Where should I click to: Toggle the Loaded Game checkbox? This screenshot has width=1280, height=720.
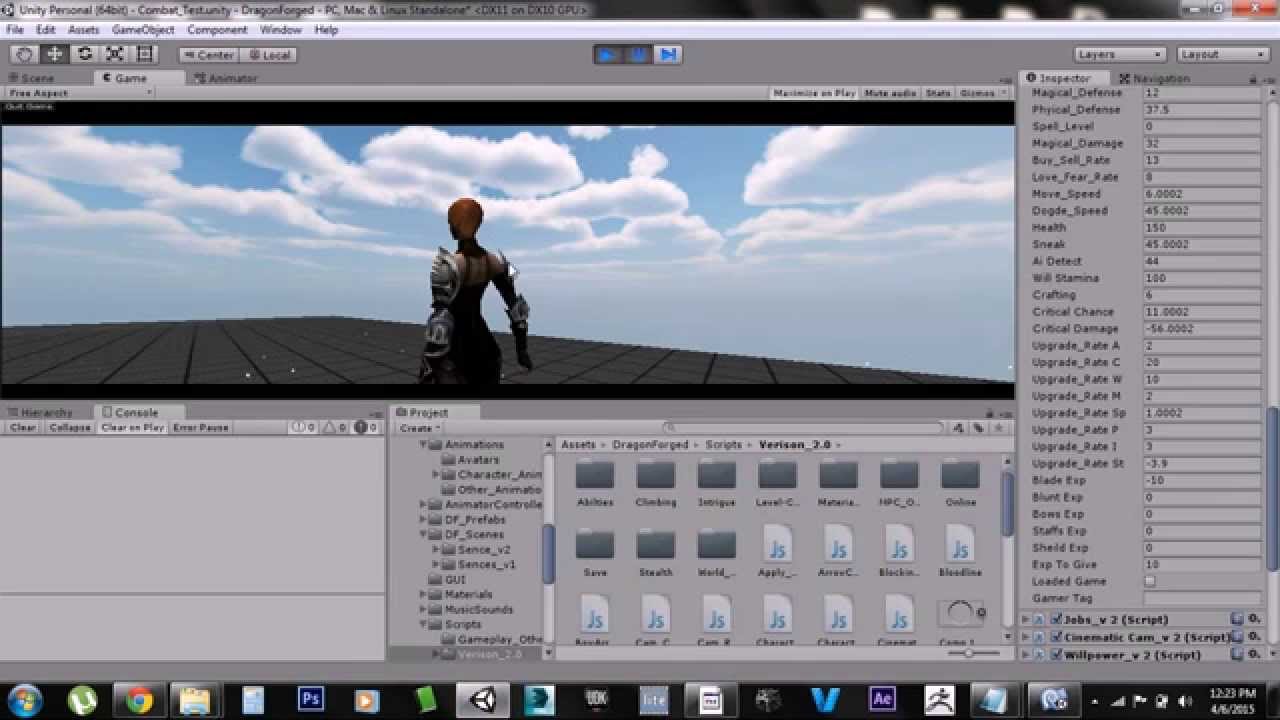click(x=1150, y=581)
